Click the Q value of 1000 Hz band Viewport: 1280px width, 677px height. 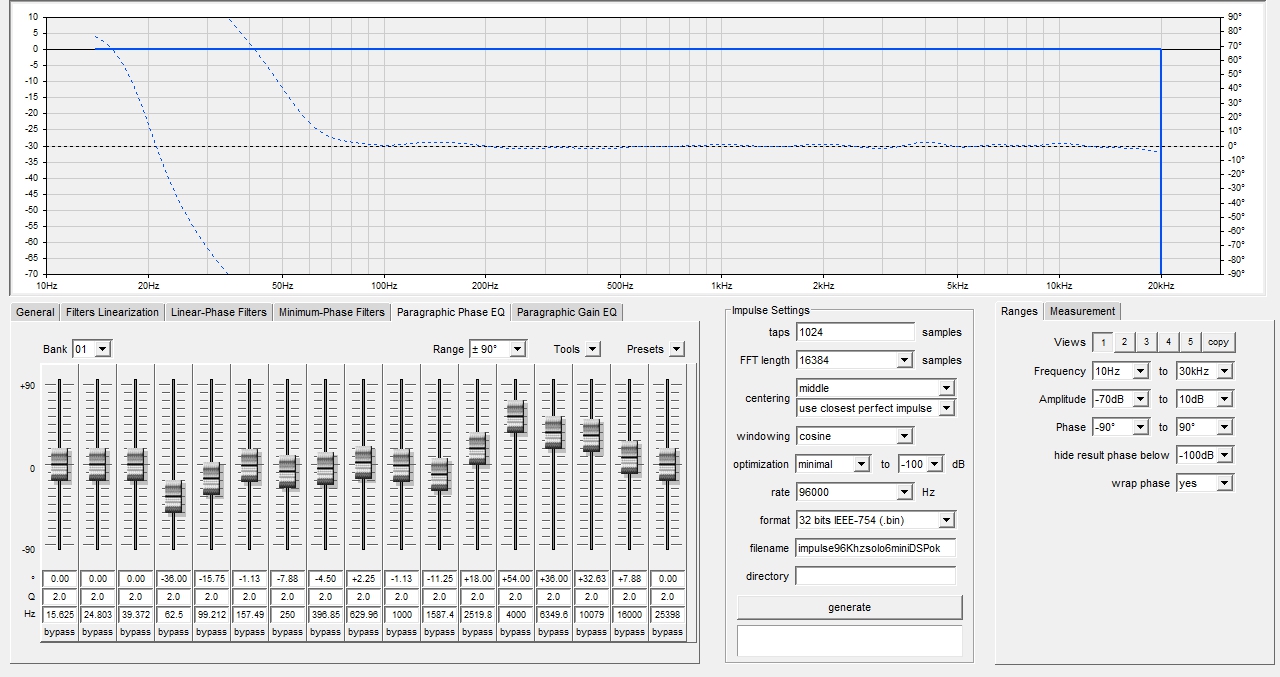401,597
